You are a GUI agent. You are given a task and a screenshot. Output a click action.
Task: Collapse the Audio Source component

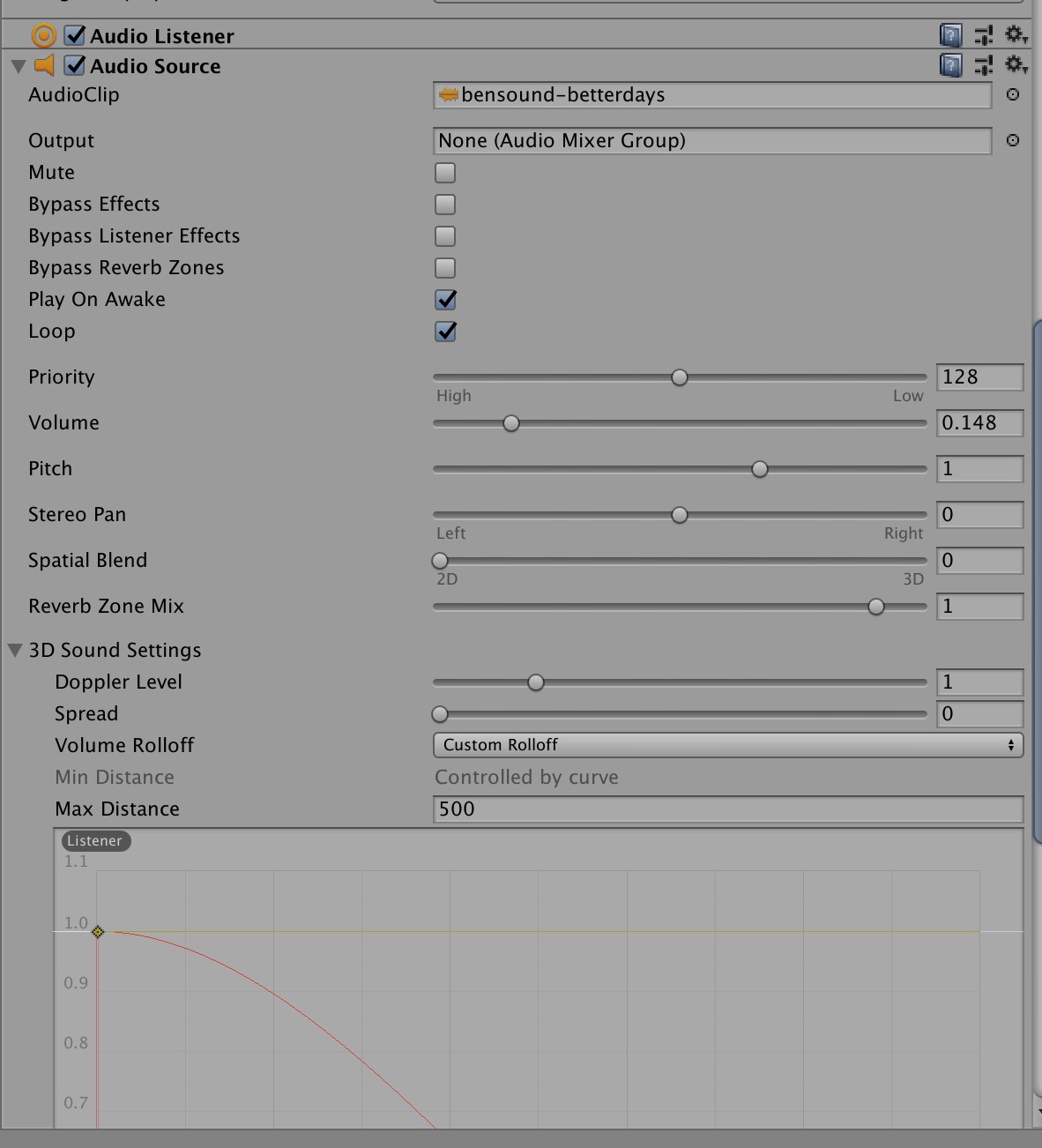coord(16,65)
